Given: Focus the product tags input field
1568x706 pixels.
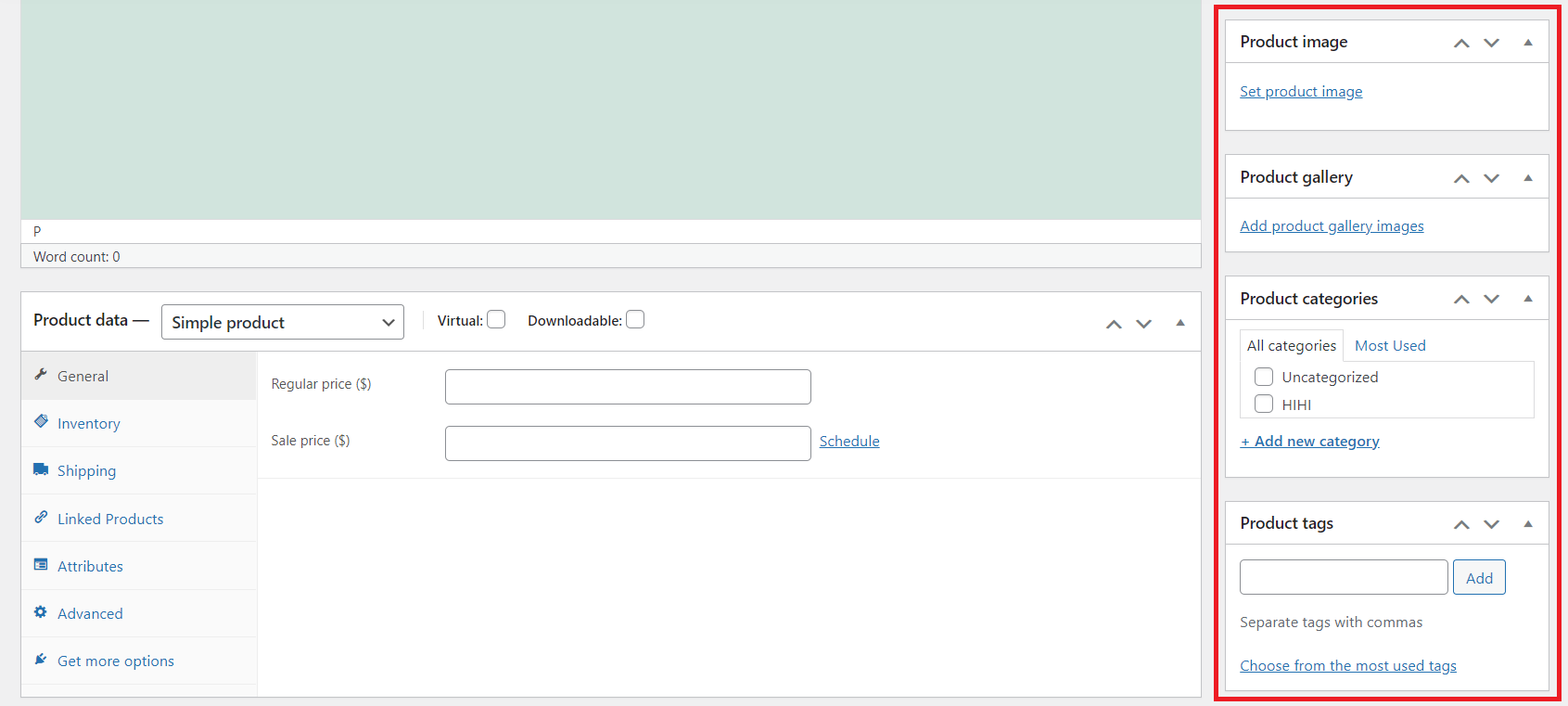Looking at the screenshot, I should [1344, 577].
